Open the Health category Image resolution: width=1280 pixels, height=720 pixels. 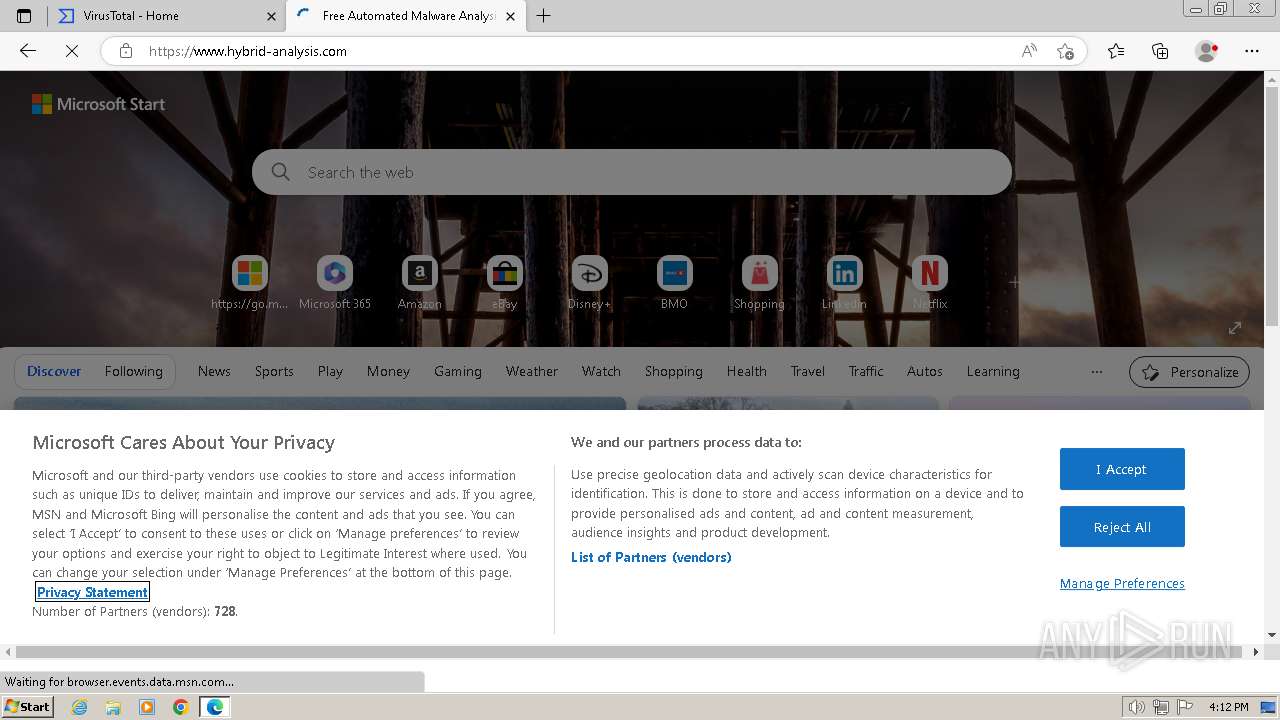coord(747,371)
